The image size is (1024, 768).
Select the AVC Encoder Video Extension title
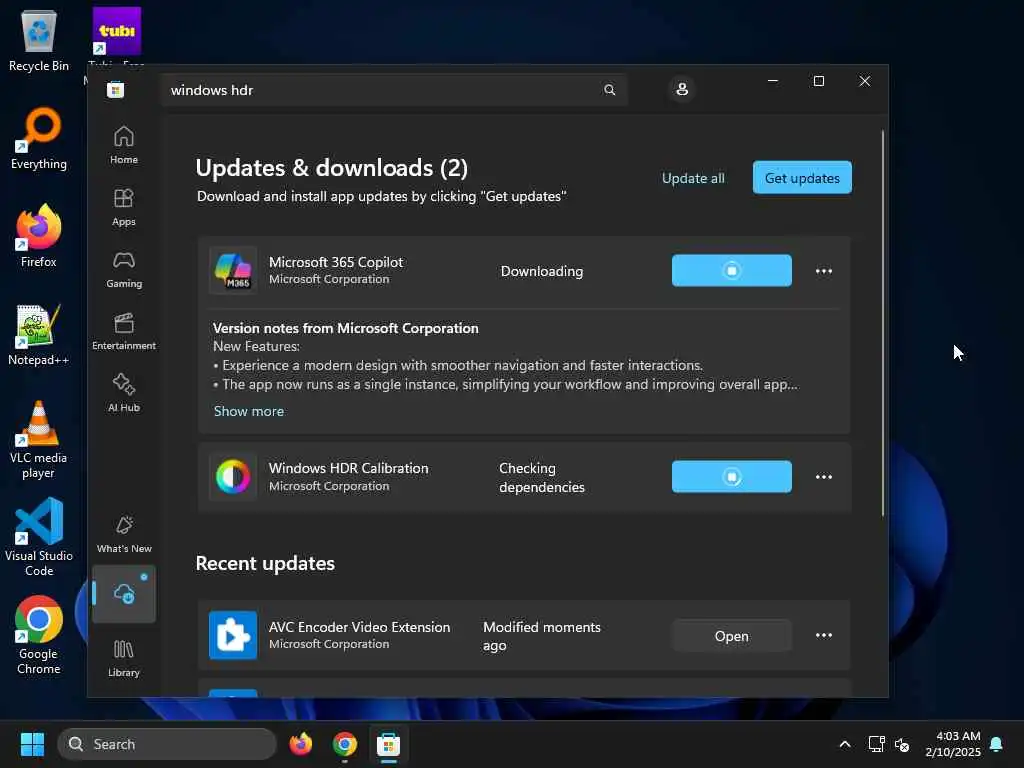tap(359, 627)
